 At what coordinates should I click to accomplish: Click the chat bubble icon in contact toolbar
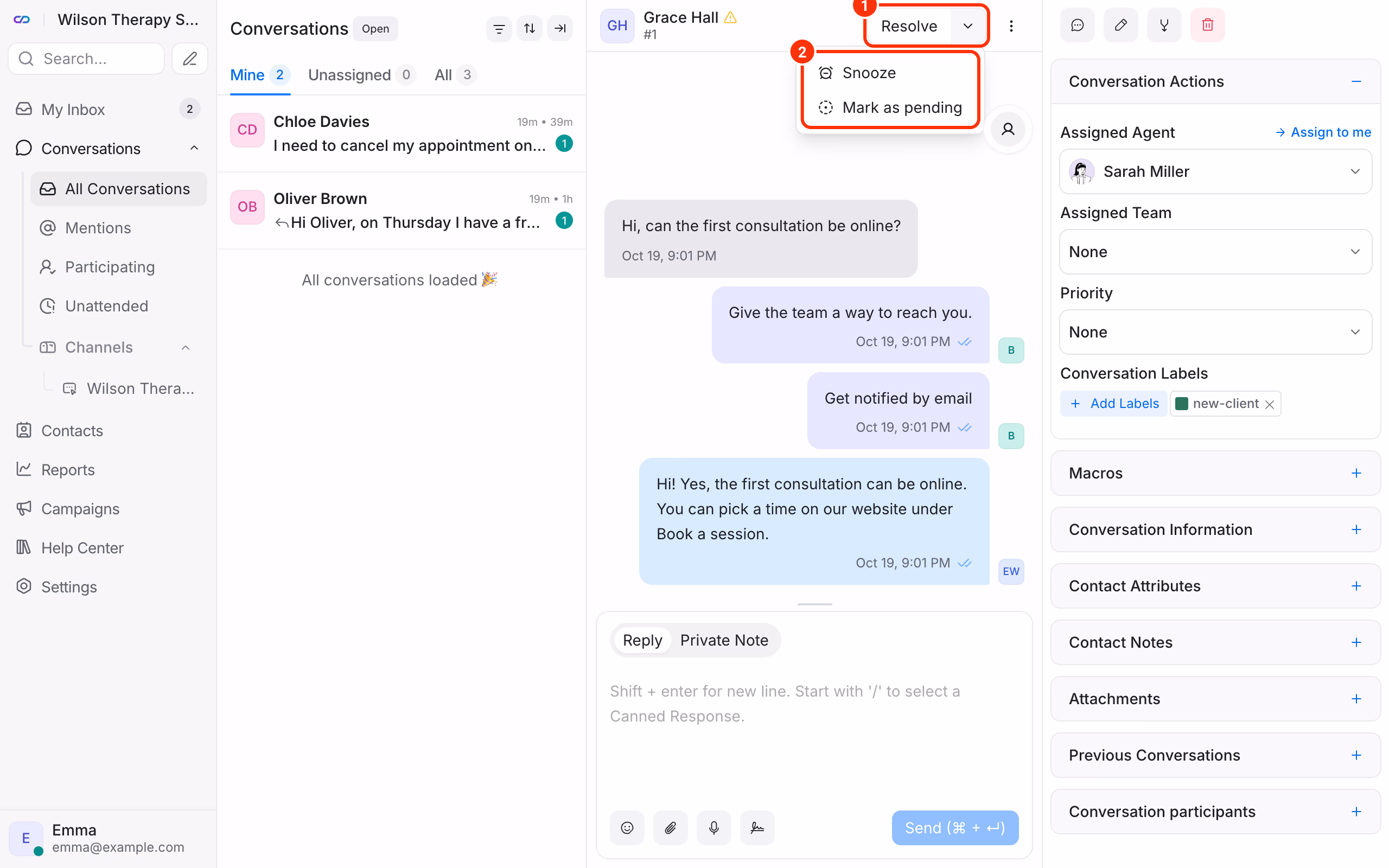1077,25
